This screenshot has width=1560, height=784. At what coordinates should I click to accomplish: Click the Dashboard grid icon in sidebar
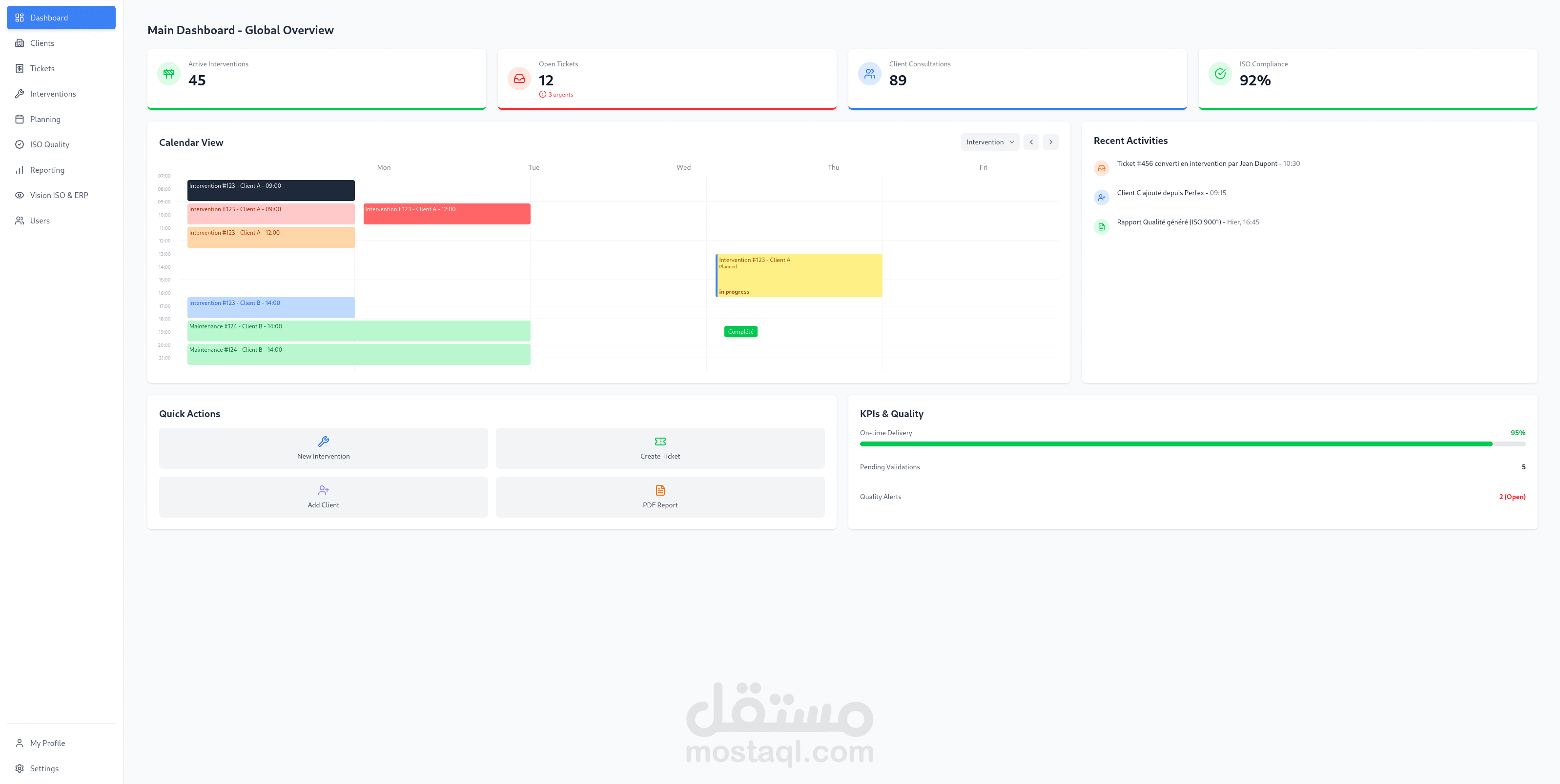click(x=20, y=18)
